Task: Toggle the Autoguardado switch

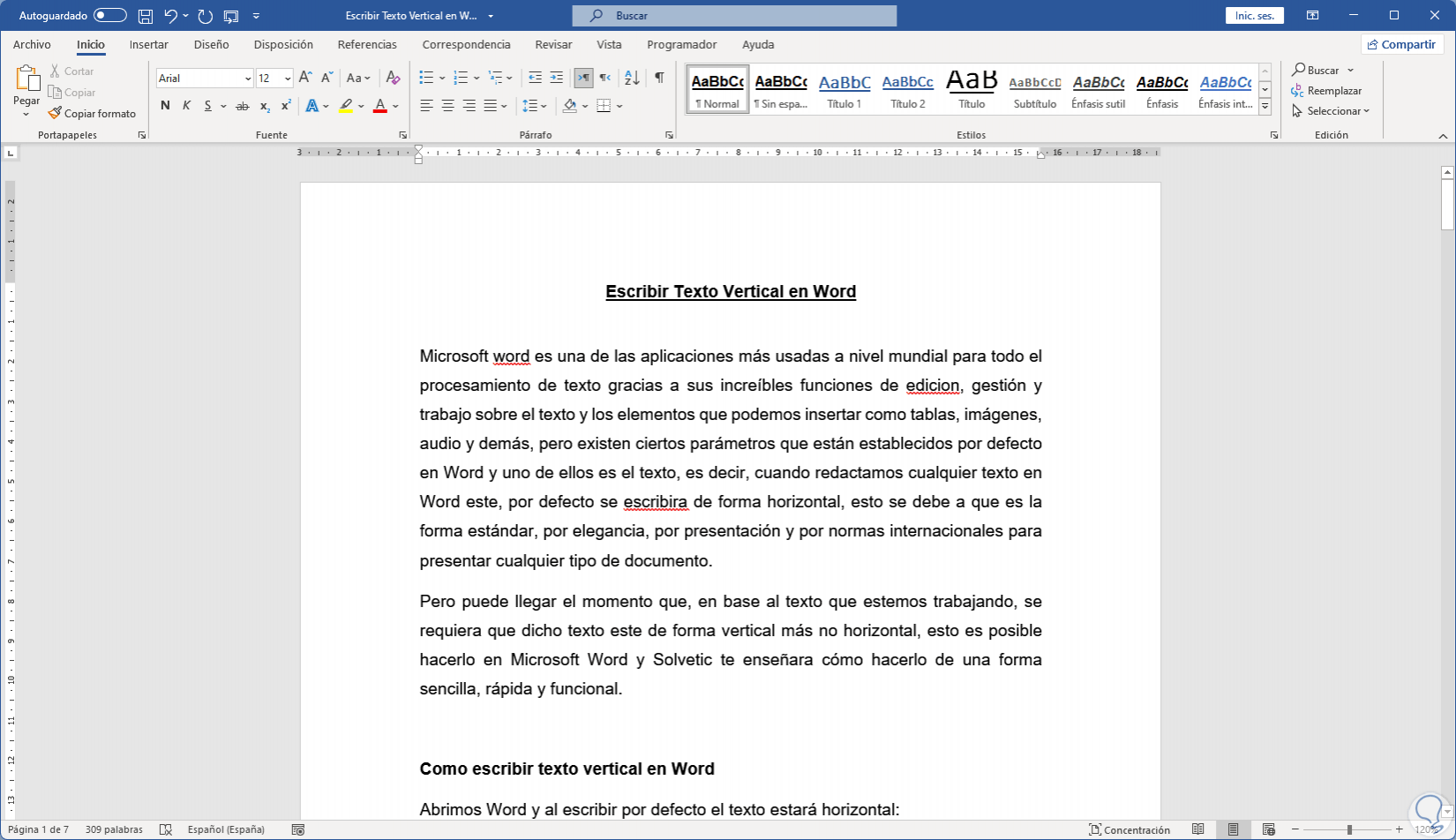Action: [x=109, y=16]
